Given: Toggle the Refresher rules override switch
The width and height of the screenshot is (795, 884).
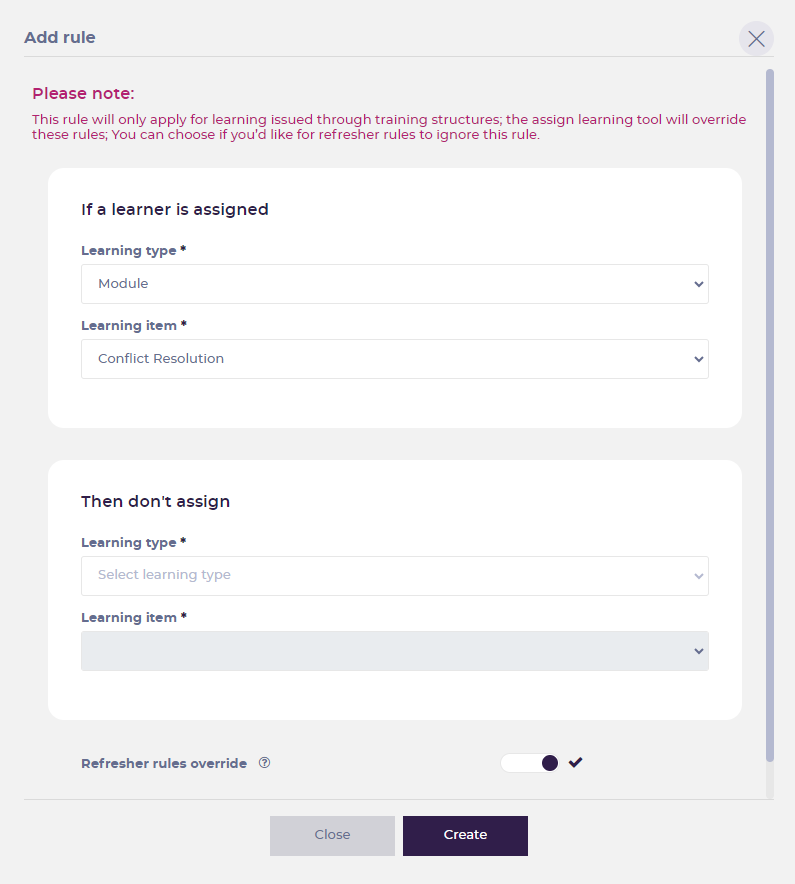Looking at the screenshot, I should point(529,763).
